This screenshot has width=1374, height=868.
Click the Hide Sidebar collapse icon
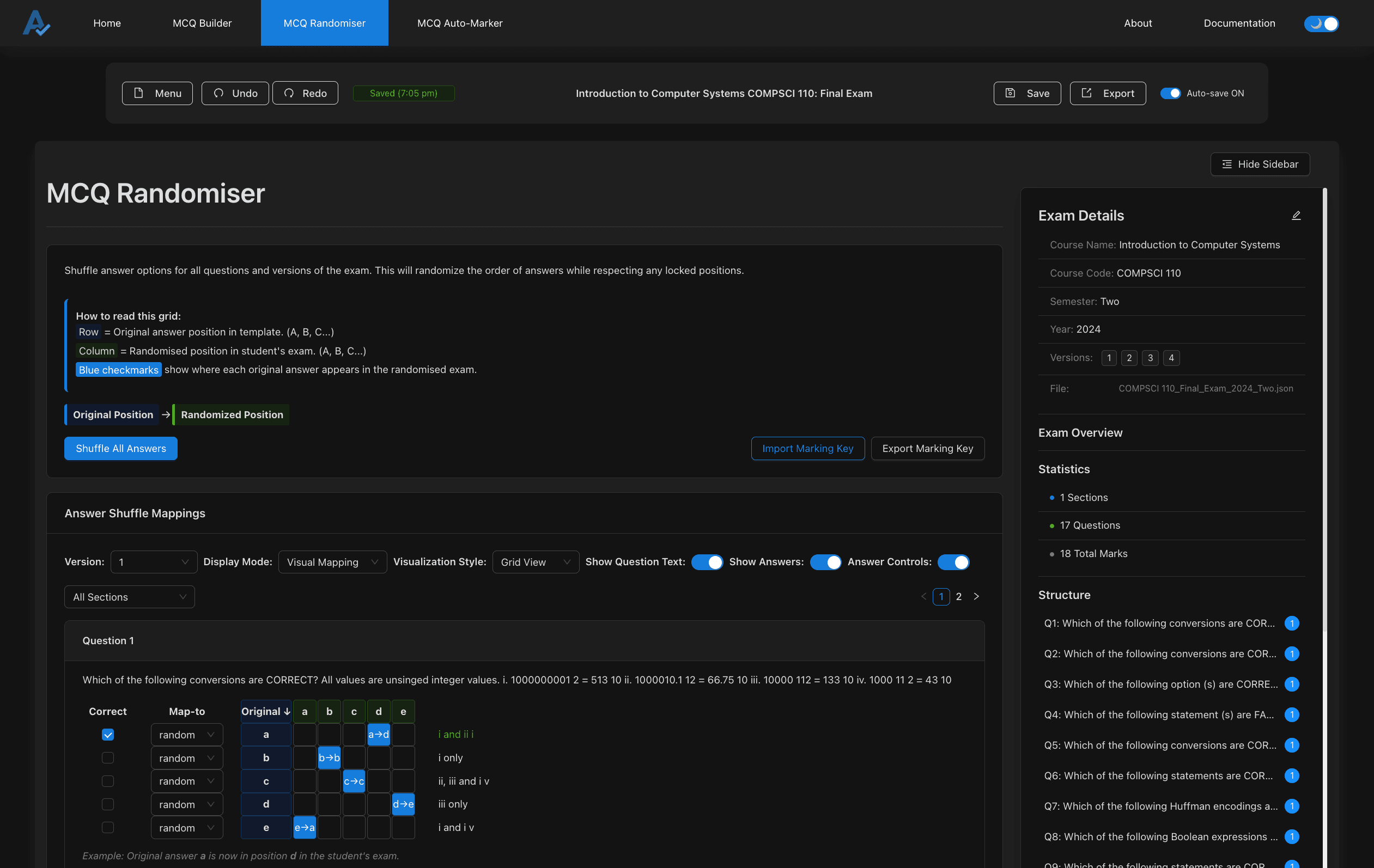coord(1227,164)
